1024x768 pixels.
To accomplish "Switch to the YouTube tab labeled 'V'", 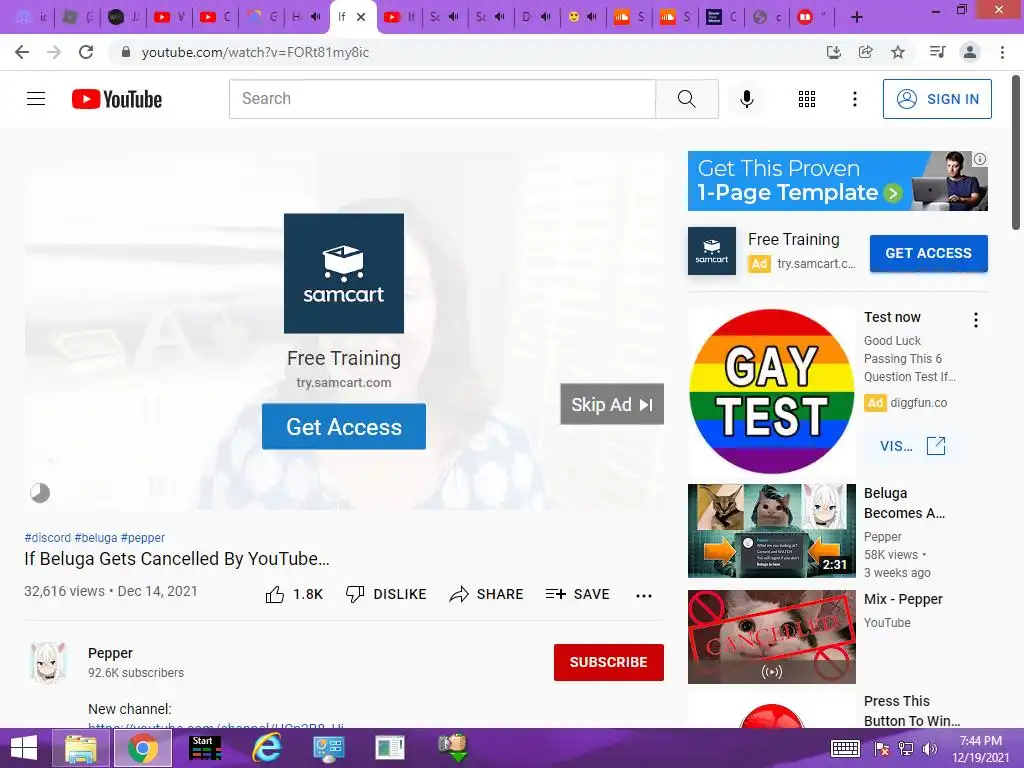I will click(x=170, y=17).
